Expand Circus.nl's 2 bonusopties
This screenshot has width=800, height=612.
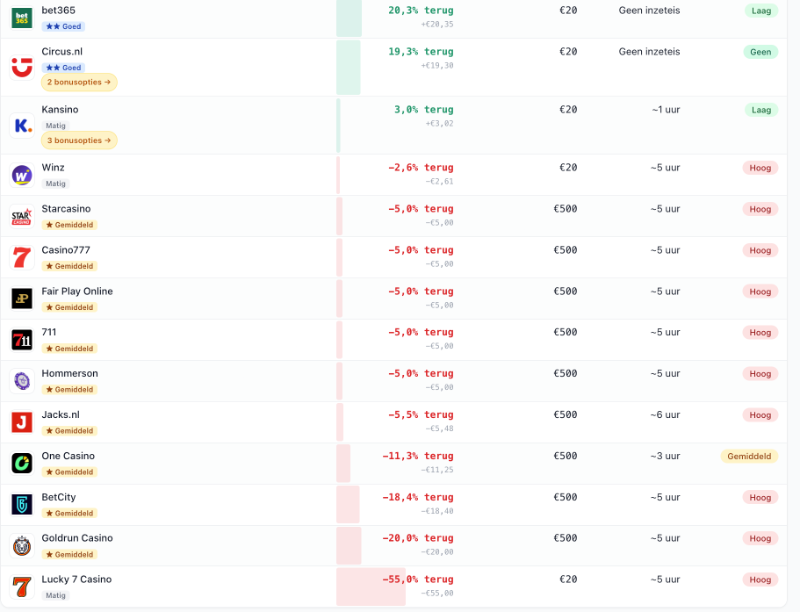point(79,82)
